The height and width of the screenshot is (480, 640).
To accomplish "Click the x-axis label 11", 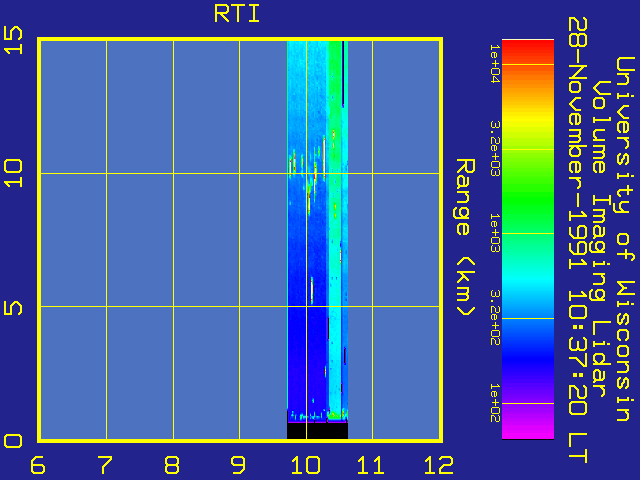I will click(x=371, y=465).
